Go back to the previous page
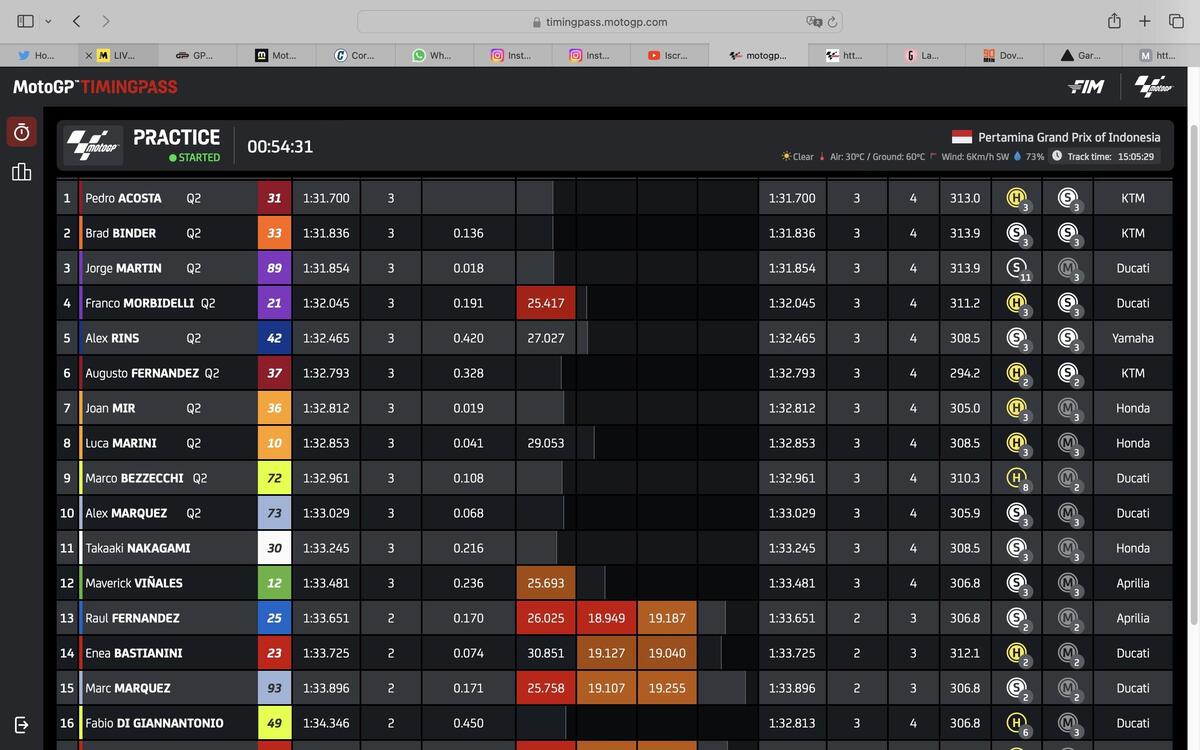This screenshot has width=1200, height=750. click(77, 21)
